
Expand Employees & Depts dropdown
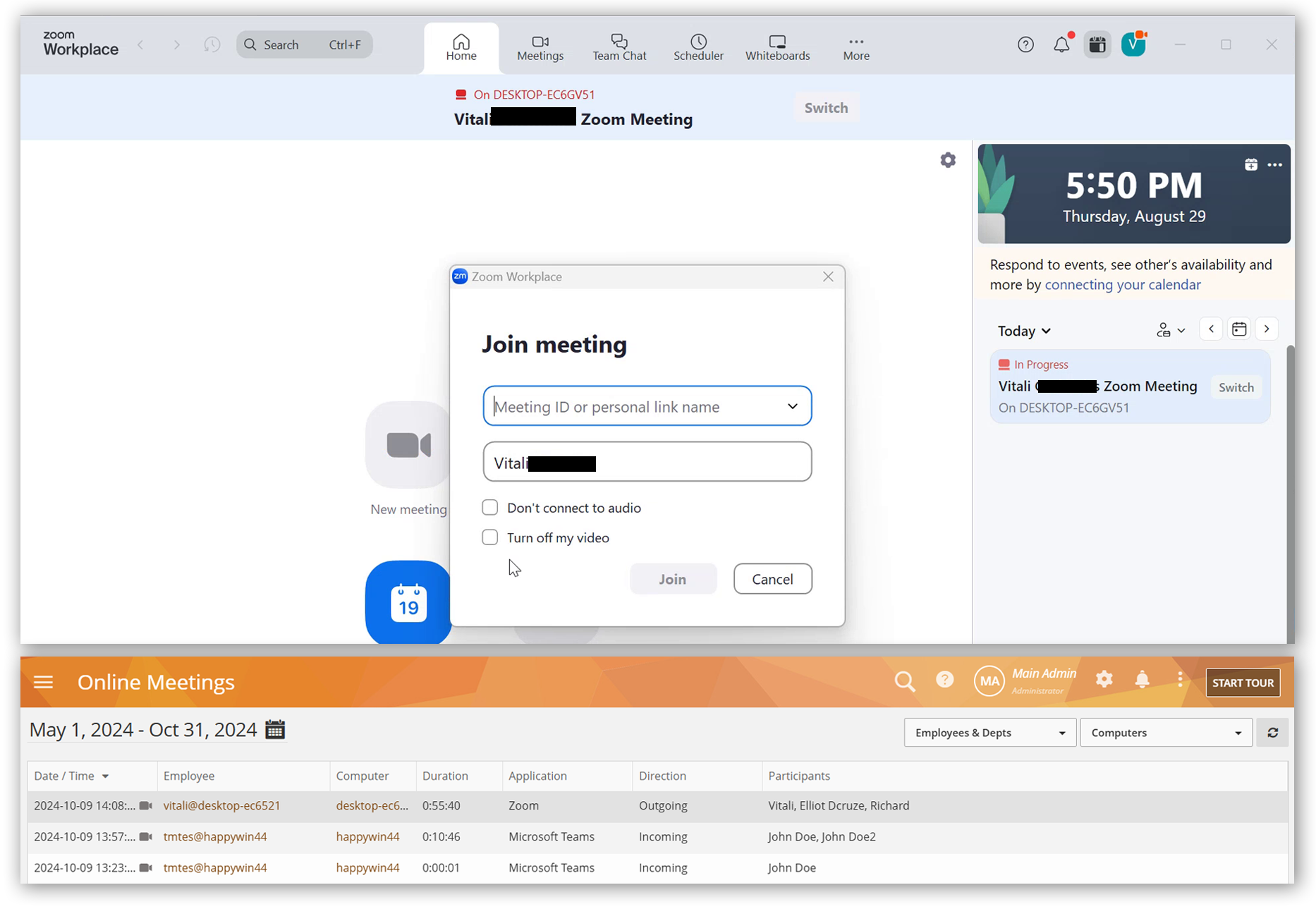coord(989,733)
